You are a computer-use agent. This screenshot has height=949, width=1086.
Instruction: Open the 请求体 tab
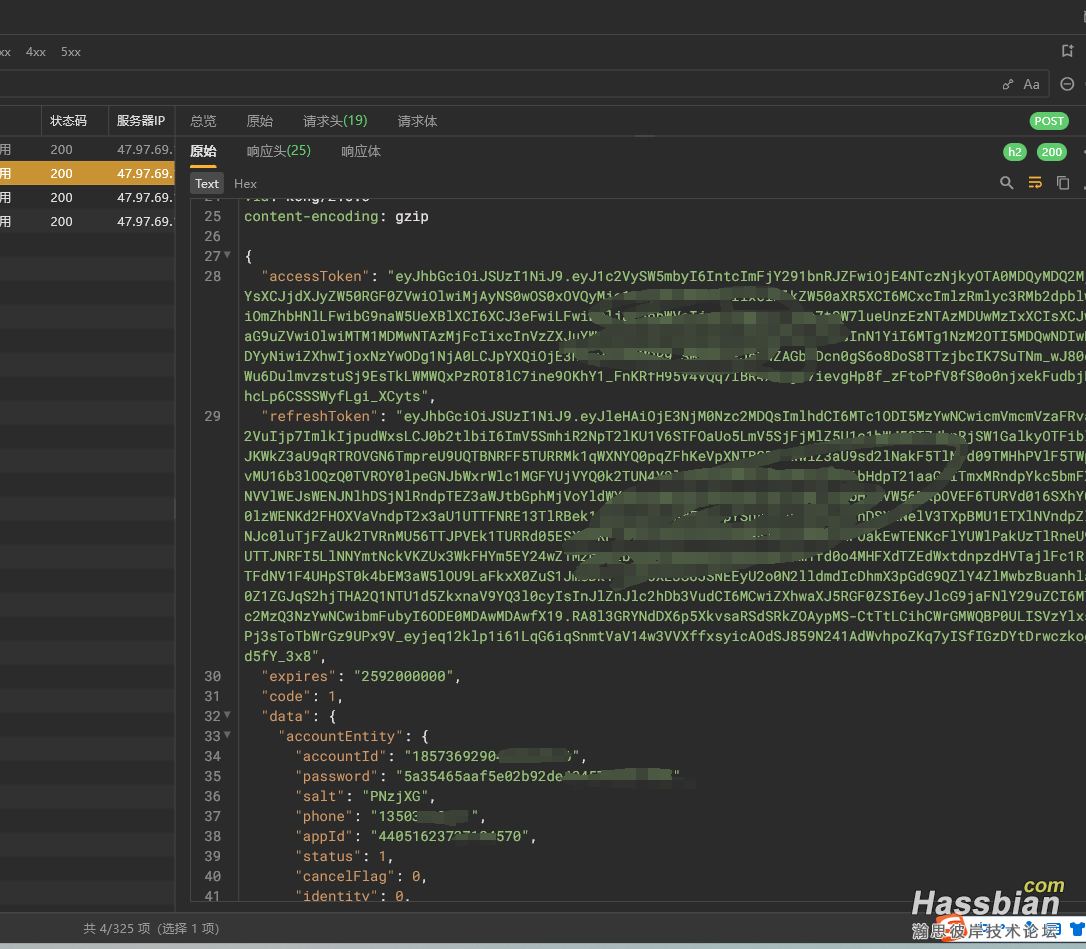[x=417, y=121]
